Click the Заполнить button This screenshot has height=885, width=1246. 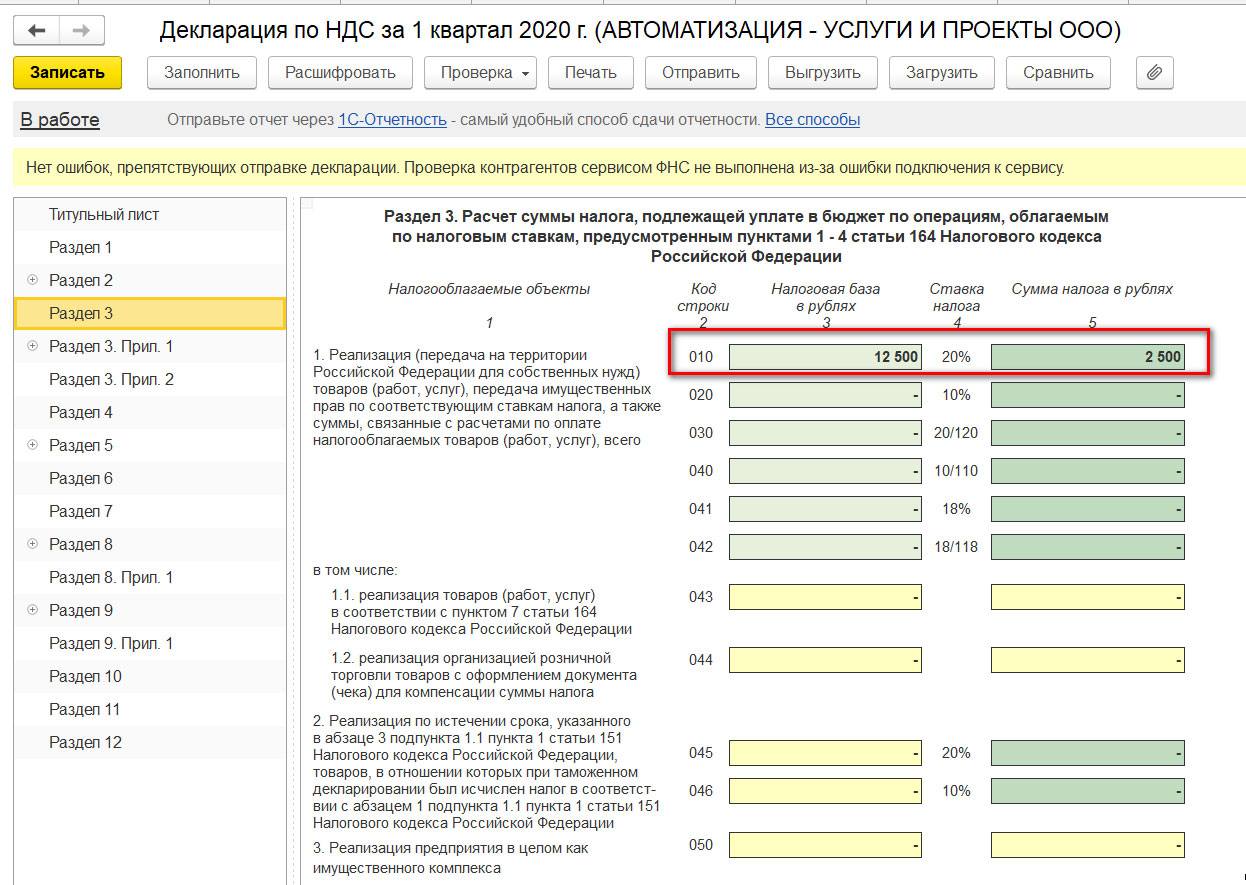(202, 72)
